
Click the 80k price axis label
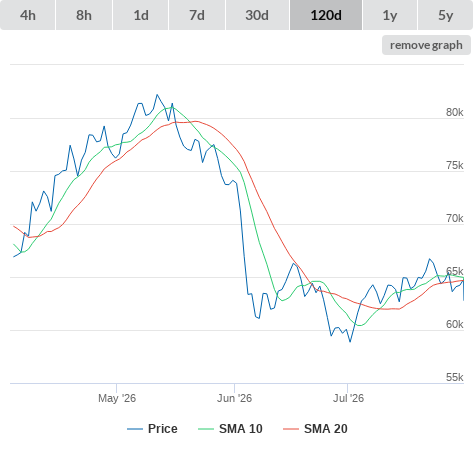point(455,112)
